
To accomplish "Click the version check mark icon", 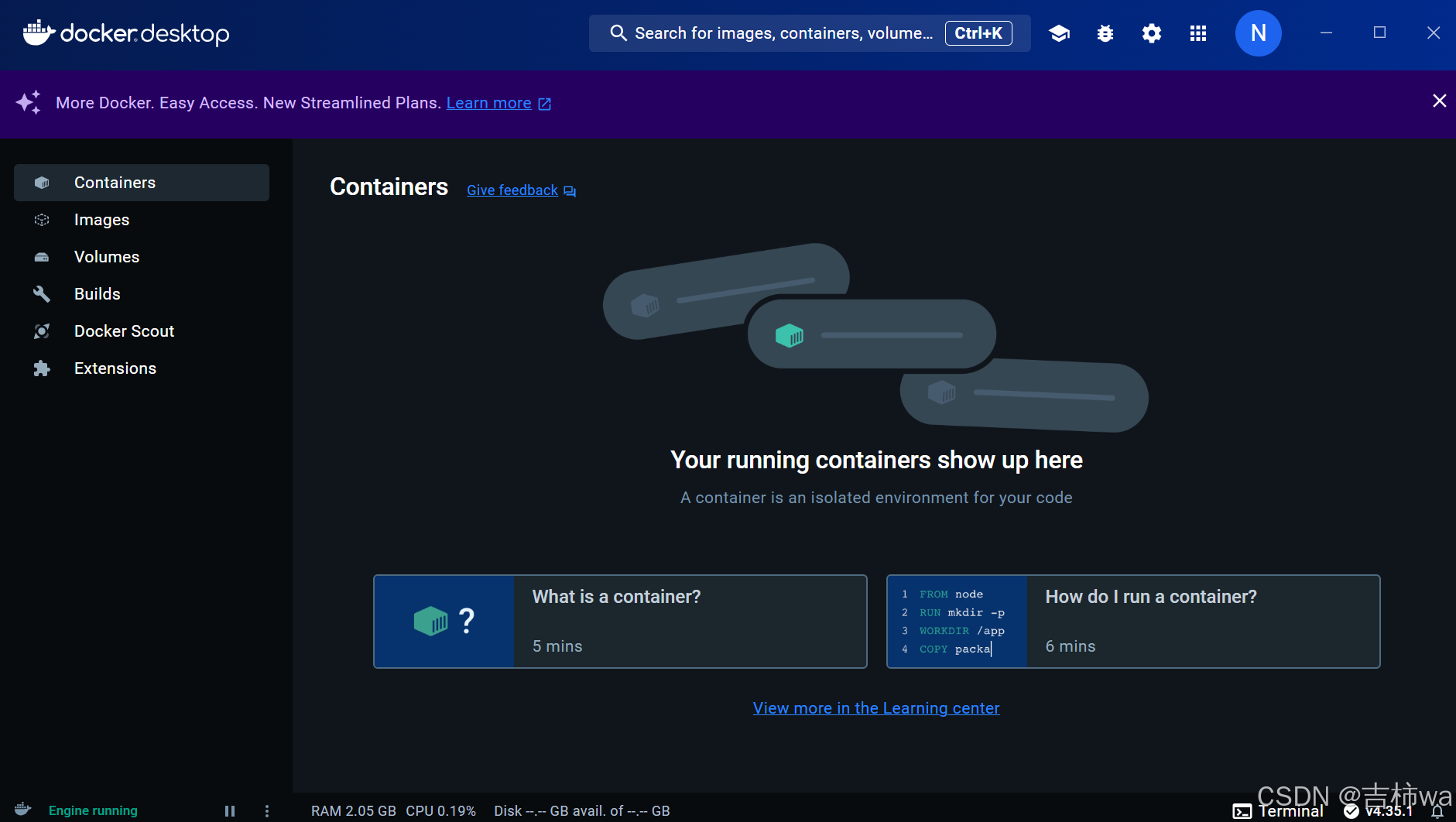I will point(1352,811).
